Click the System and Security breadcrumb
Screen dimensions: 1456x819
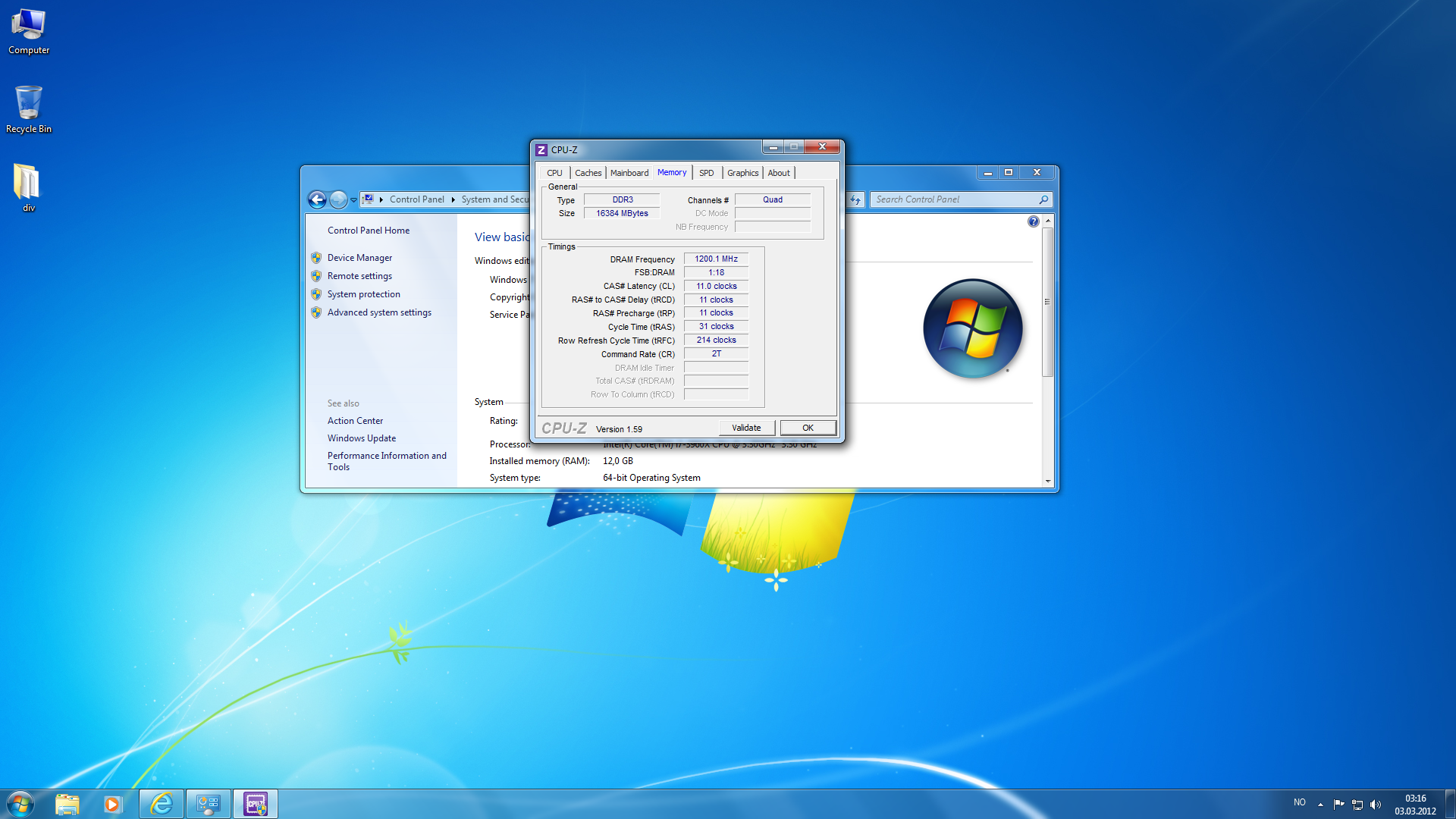495,199
